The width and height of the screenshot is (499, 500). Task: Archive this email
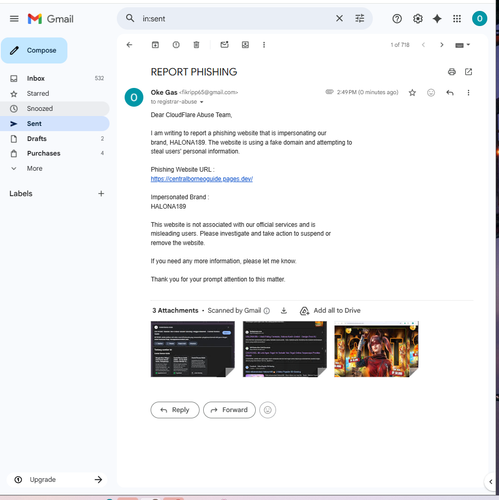coord(155,45)
